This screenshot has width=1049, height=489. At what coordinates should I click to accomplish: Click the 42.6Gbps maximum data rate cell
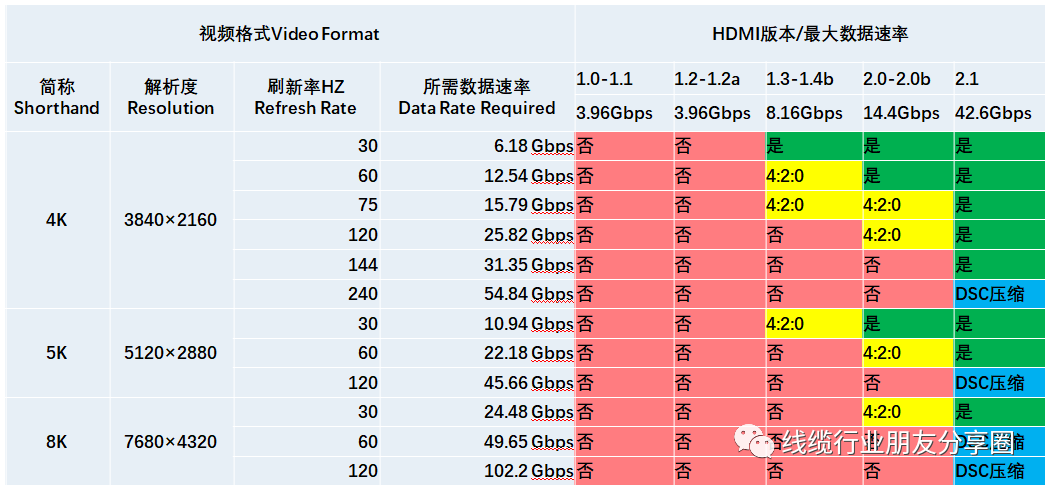pyautogui.click(x=993, y=113)
